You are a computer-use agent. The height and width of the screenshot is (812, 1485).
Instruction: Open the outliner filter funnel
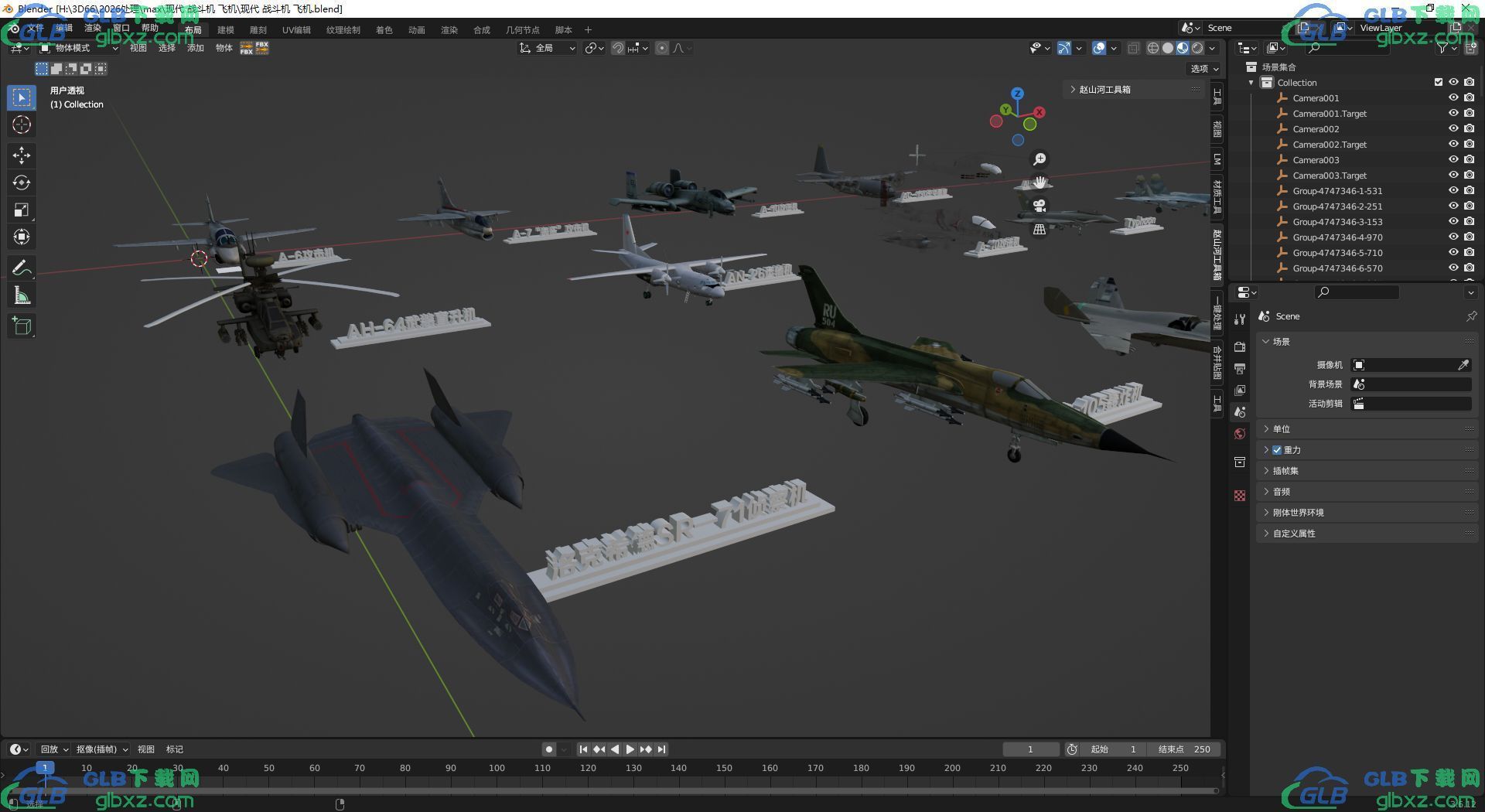tap(1443, 48)
